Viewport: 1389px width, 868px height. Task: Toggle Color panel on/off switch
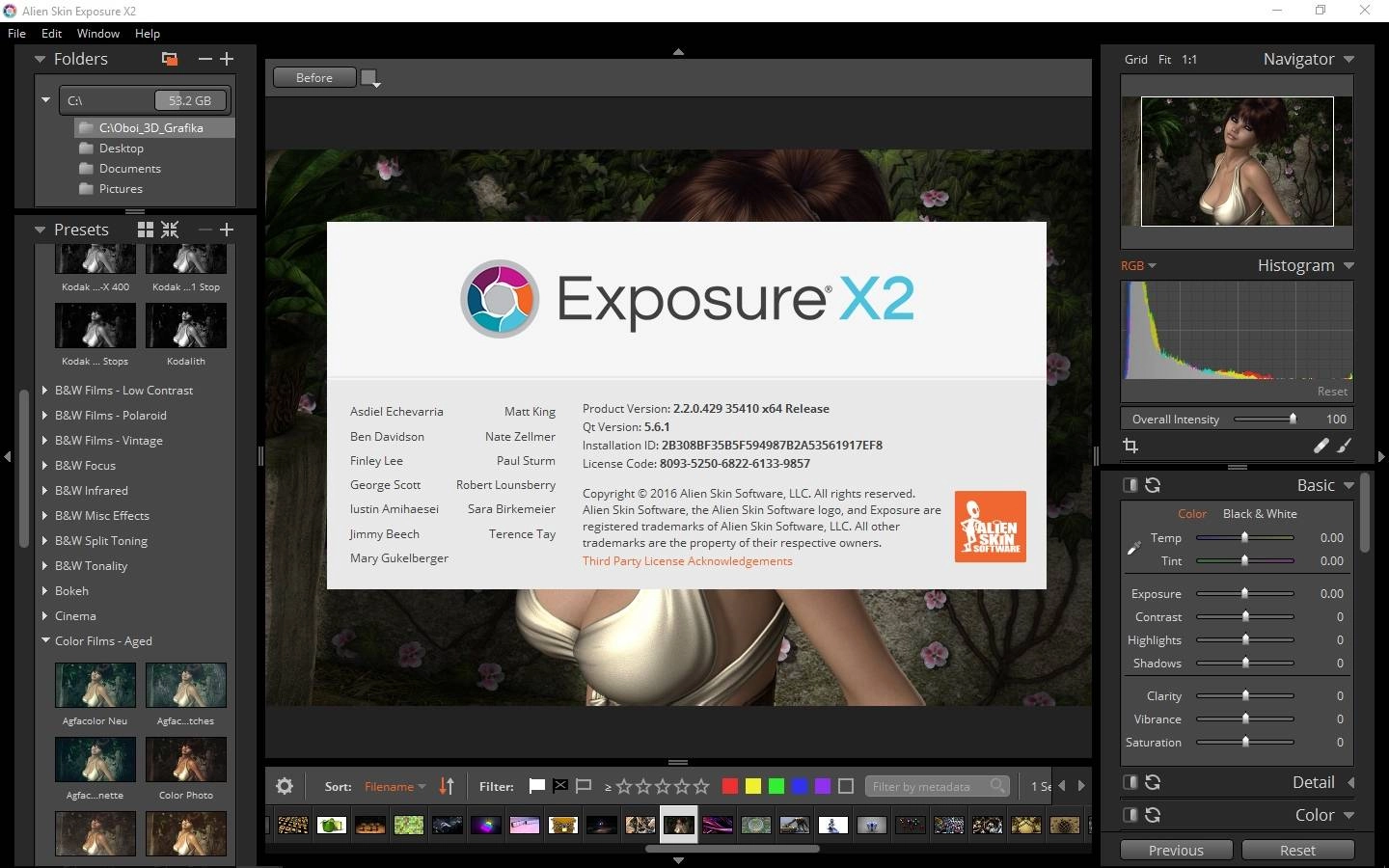pyautogui.click(x=1130, y=815)
